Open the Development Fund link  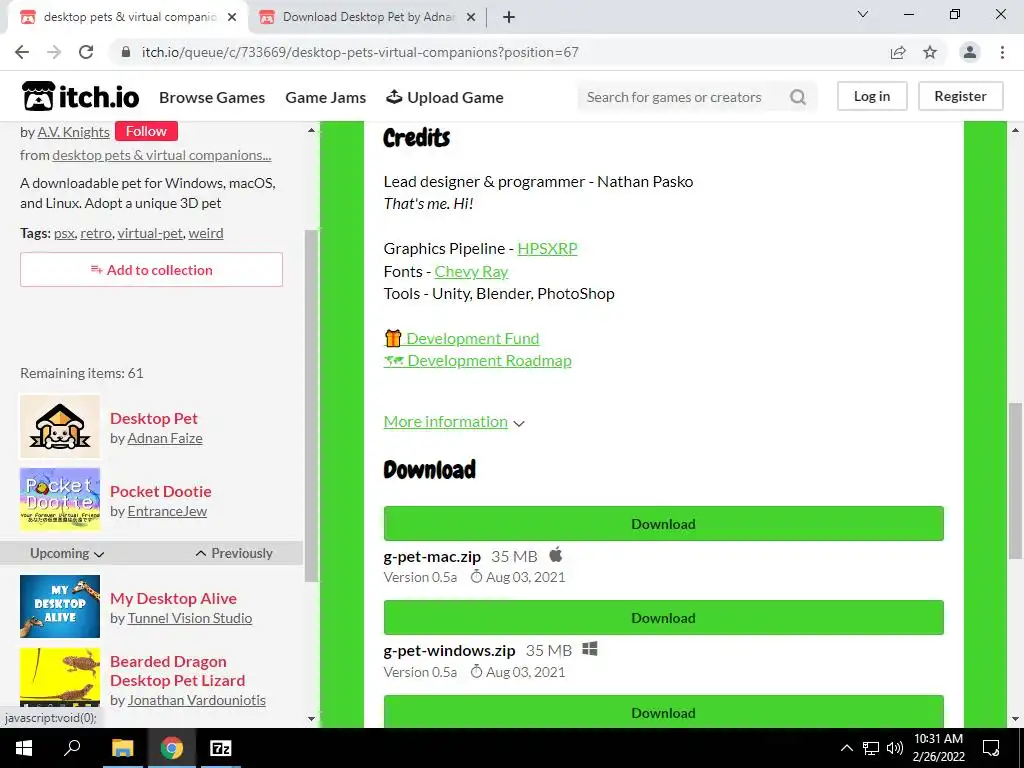coord(462,338)
